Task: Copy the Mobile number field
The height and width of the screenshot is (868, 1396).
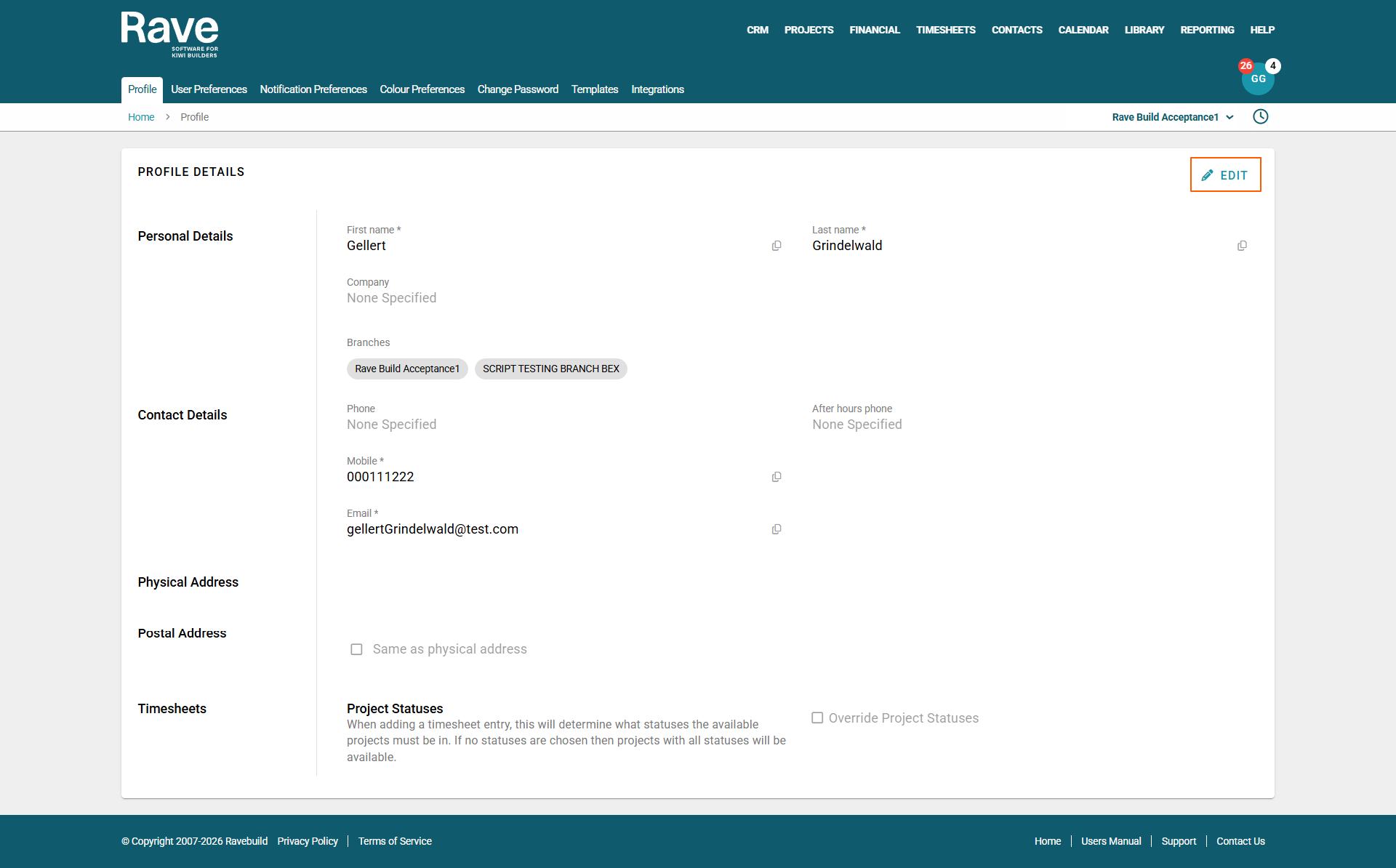Action: 777,477
